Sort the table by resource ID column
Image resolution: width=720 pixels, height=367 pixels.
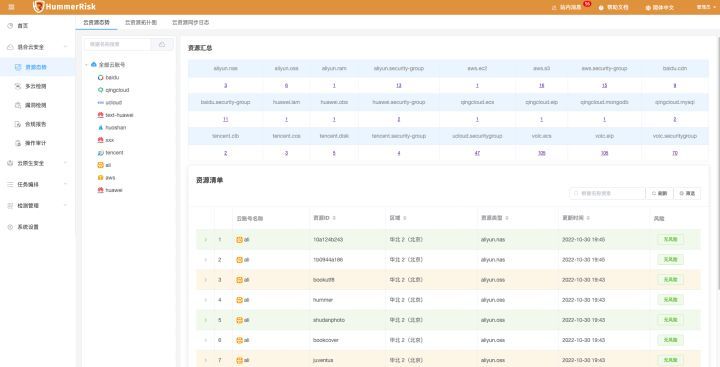324,218
